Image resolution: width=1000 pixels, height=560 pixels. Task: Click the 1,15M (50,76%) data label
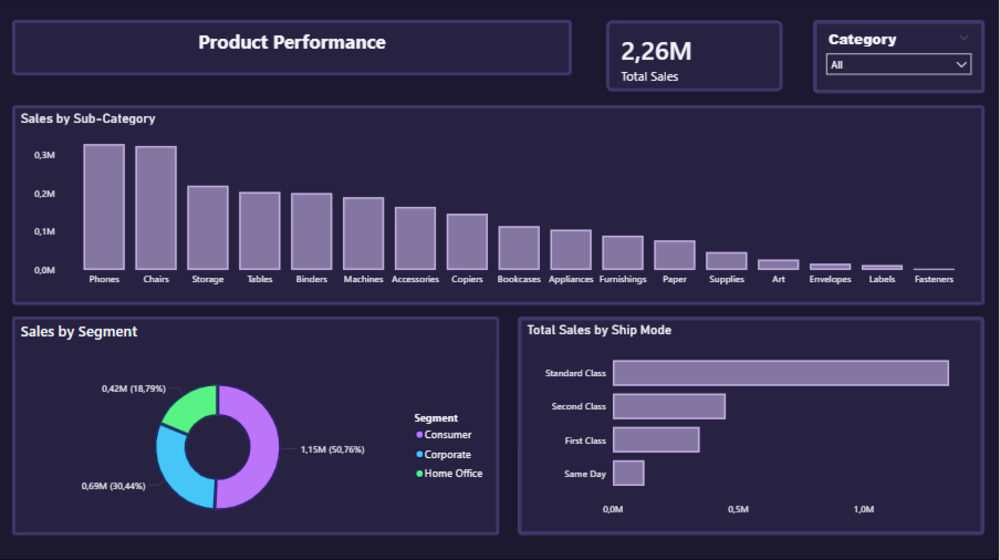pyautogui.click(x=332, y=450)
